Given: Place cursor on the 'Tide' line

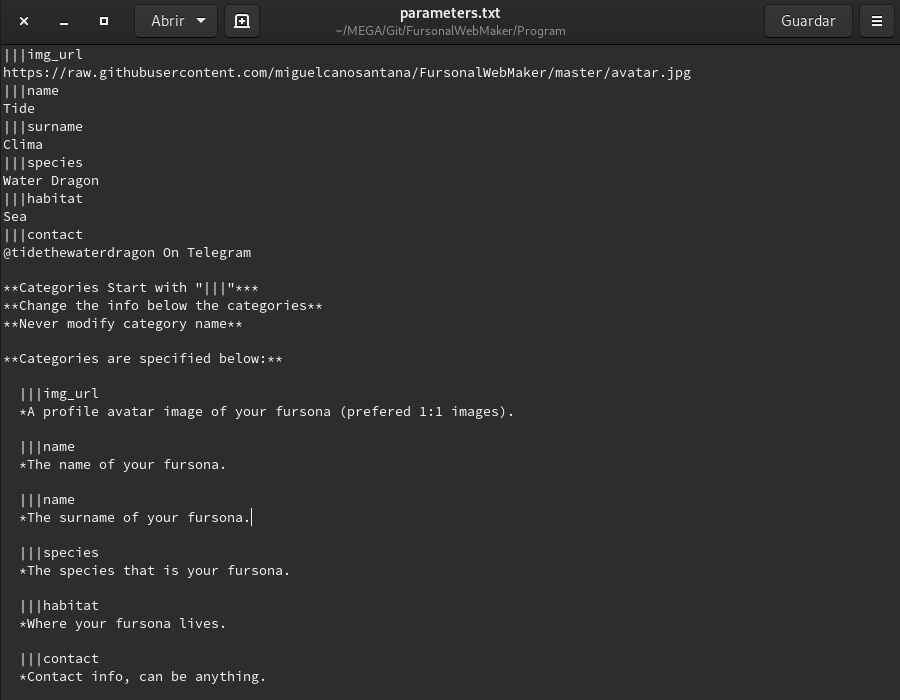Looking at the screenshot, I should 19,108.
